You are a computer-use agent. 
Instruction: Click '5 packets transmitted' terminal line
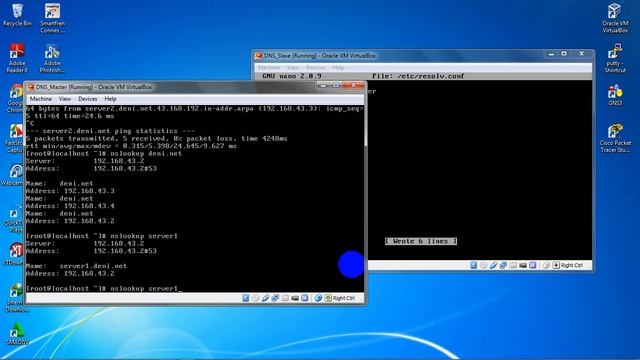tap(156, 139)
